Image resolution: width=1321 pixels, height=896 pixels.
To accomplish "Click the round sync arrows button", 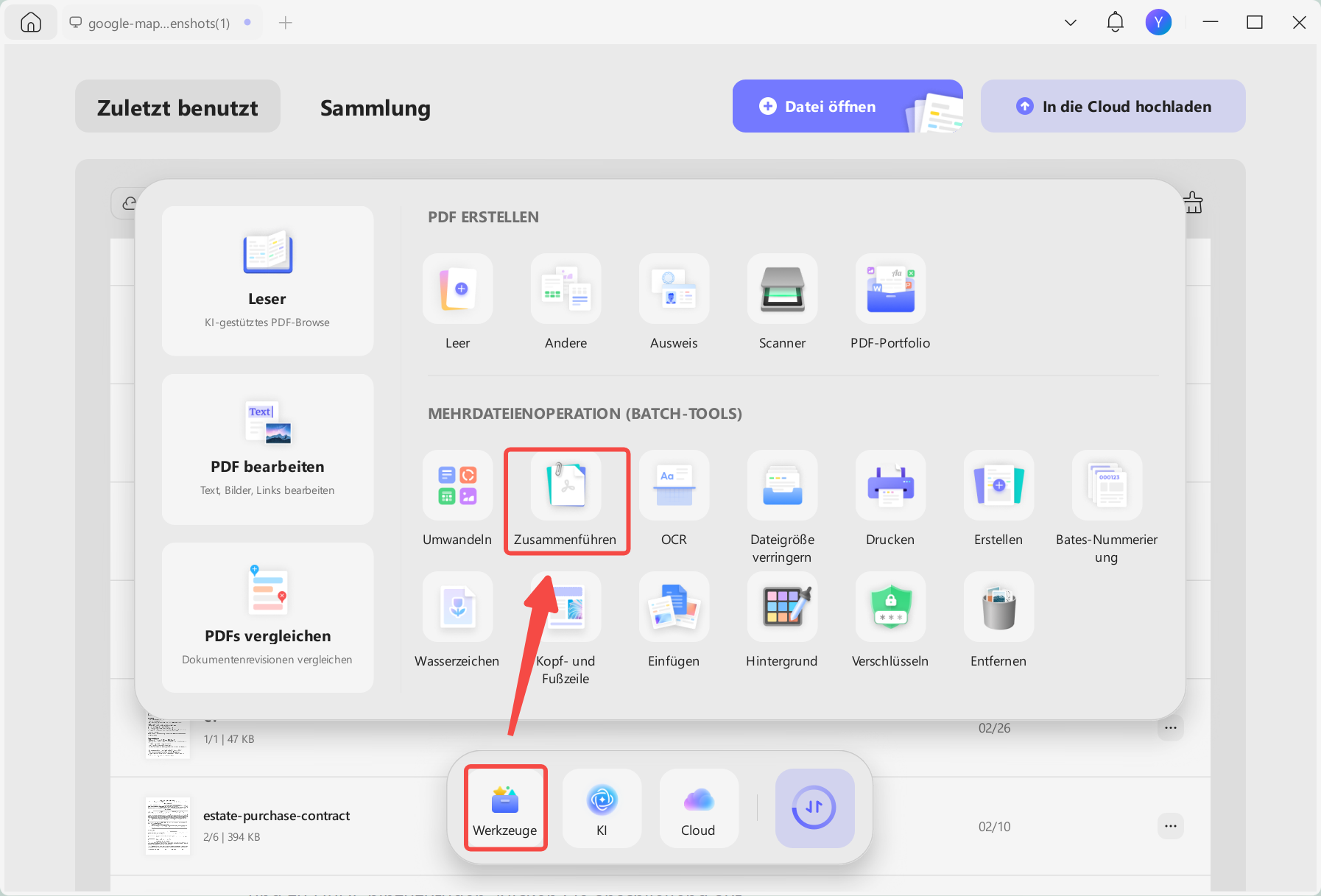I will point(814,808).
